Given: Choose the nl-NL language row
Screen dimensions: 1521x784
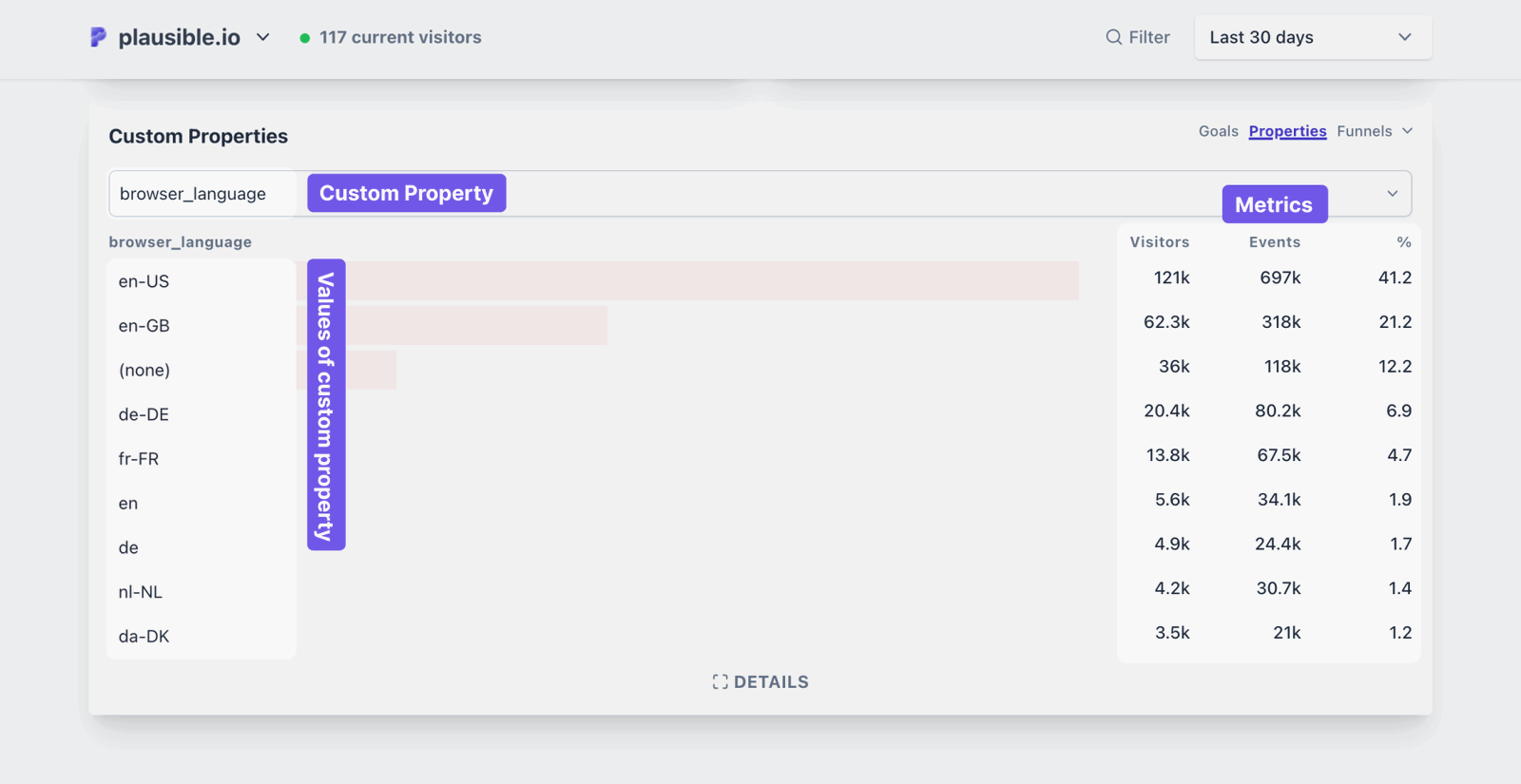Looking at the screenshot, I should coord(141,592).
